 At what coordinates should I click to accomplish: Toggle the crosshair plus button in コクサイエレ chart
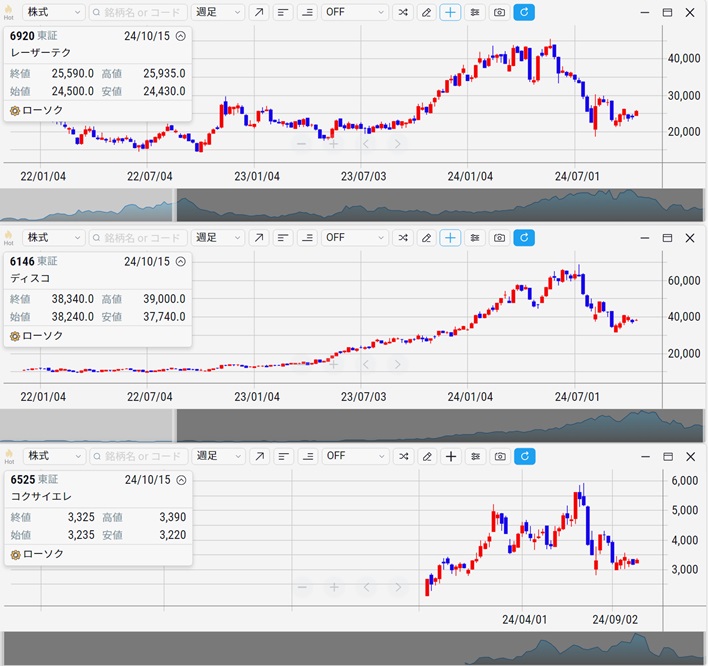click(x=451, y=456)
